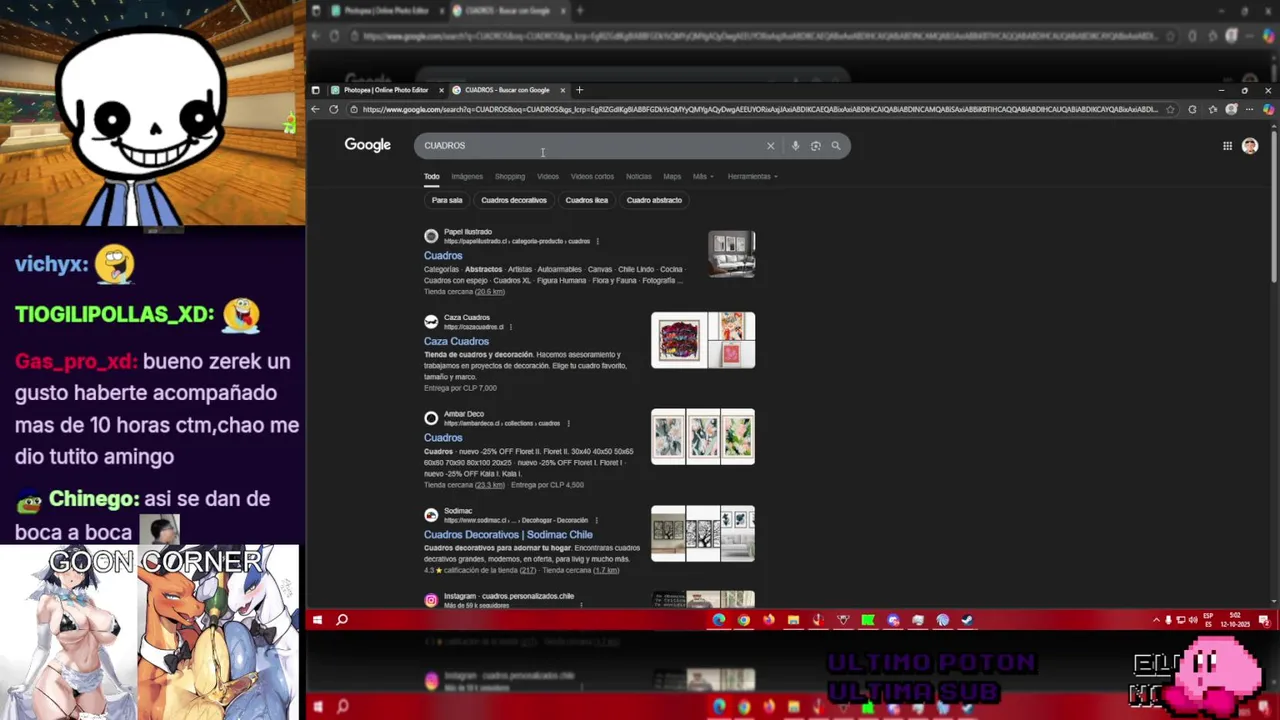Screen dimensions: 1280x720
Task: Open Google Lens image search icon
Action: [816, 146]
